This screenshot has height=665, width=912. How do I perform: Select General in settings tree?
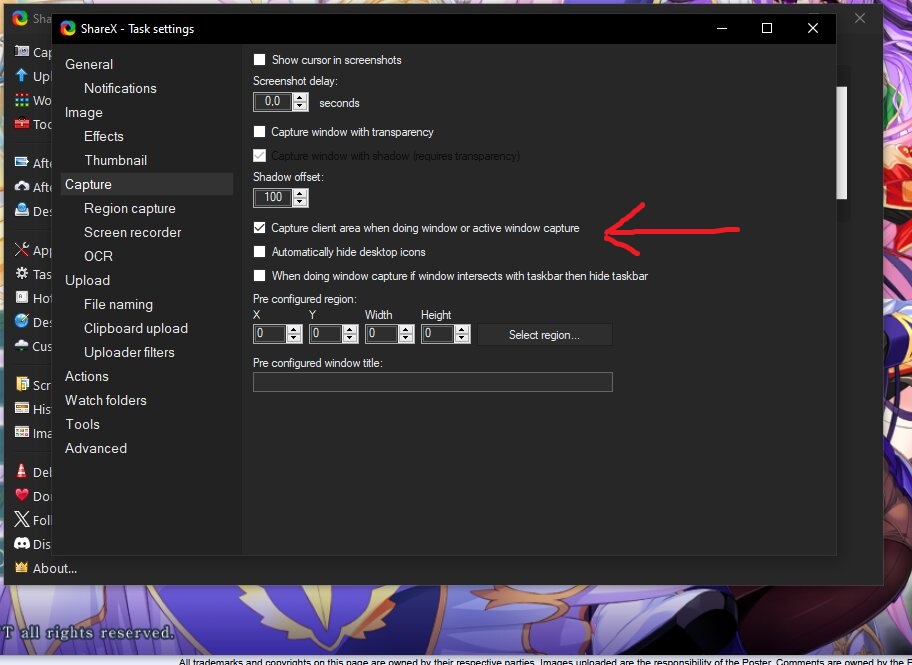tap(89, 64)
